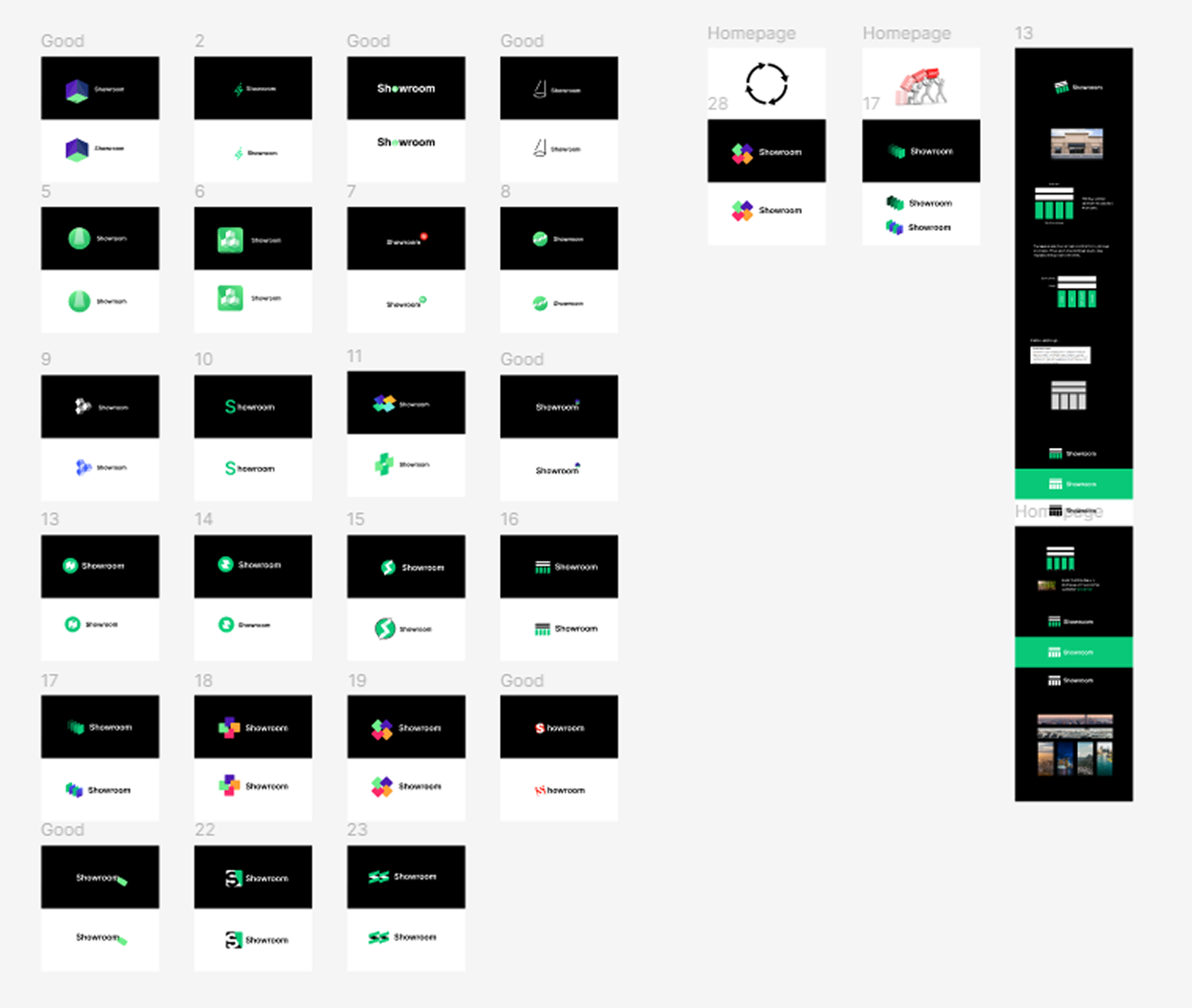Click frame label "16"

[509, 519]
